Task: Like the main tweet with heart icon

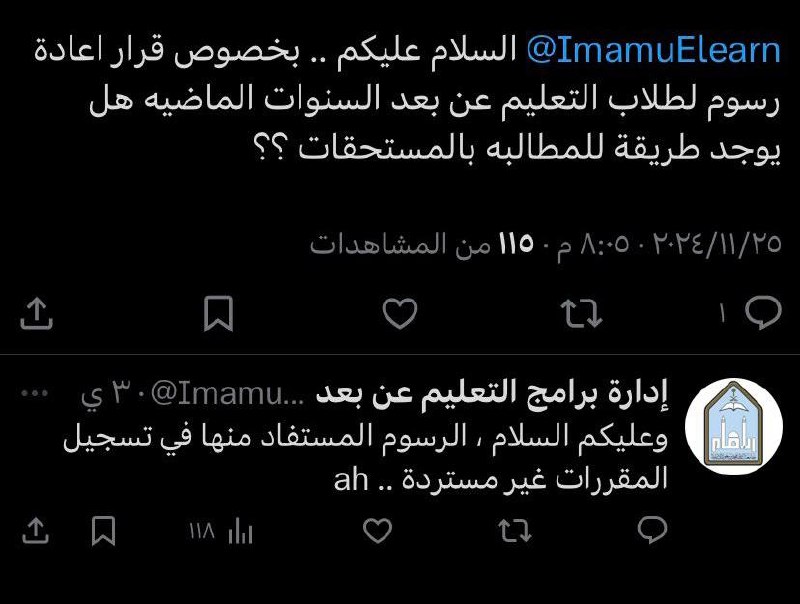Action: tap(400, 313)
